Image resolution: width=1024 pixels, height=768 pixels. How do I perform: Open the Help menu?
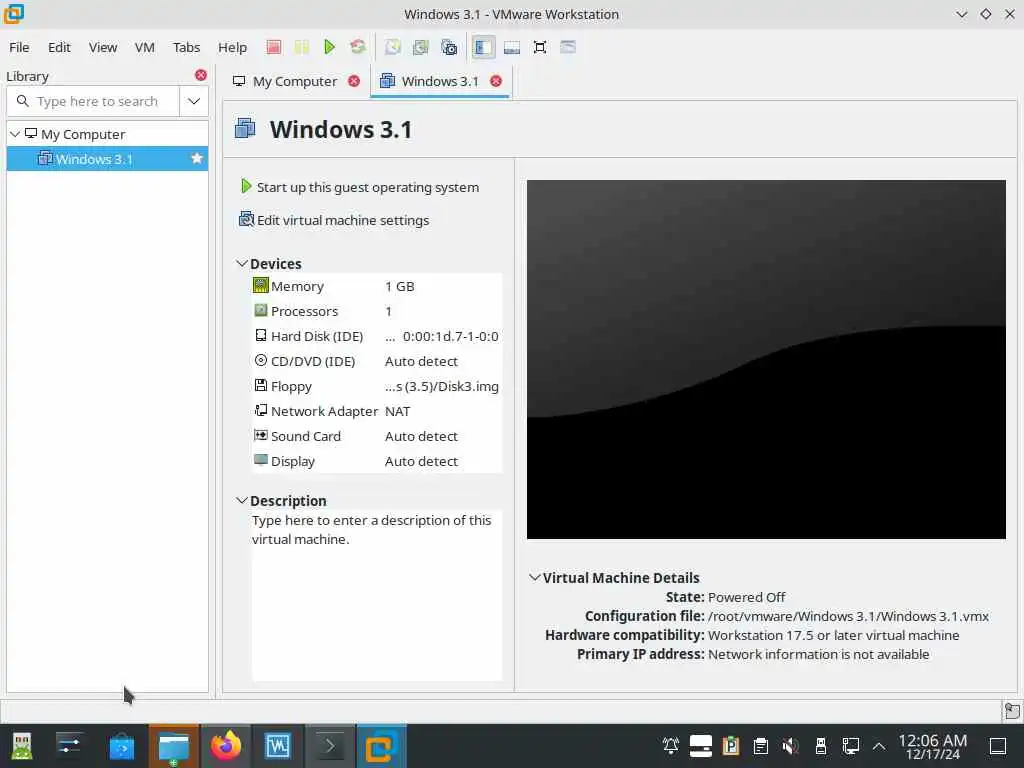pos(232,47)
